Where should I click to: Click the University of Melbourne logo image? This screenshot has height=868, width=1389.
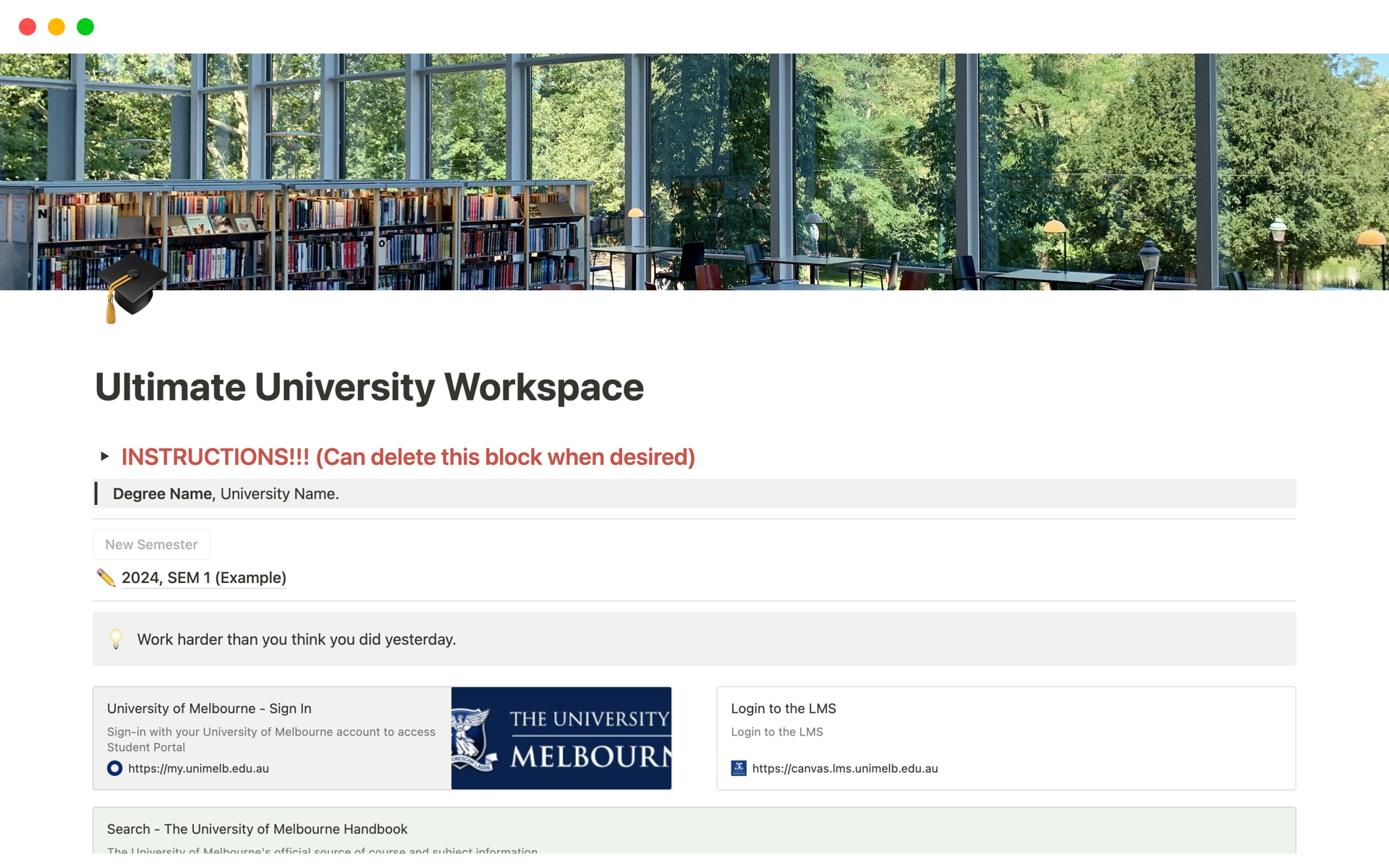[x=561, y=738]
